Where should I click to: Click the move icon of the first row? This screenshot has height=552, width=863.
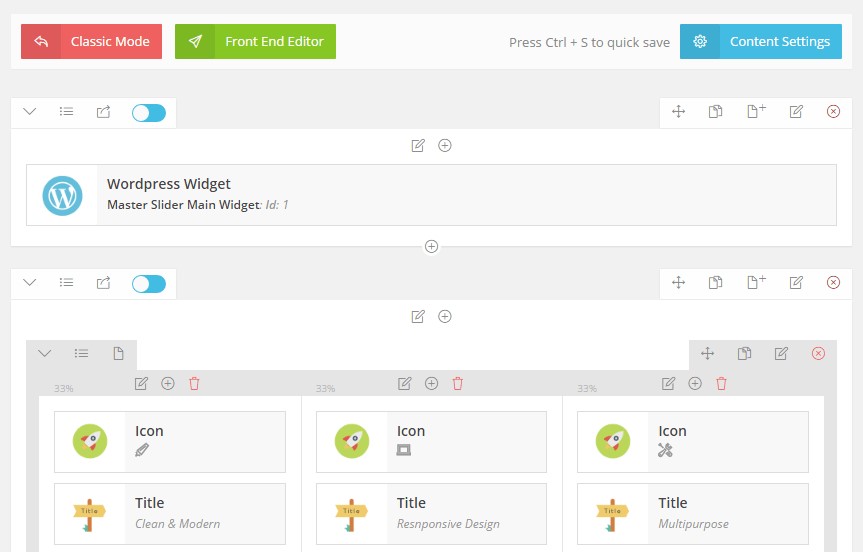pyautogui.click(x=678, y=112)
